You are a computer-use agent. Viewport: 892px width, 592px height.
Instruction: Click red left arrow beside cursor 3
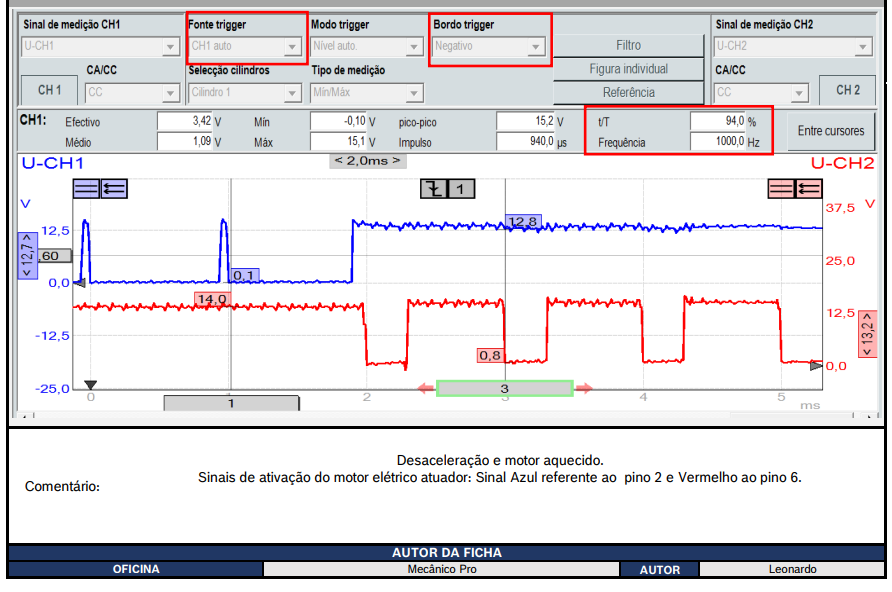pyautogui.click(x=425, y=388)
